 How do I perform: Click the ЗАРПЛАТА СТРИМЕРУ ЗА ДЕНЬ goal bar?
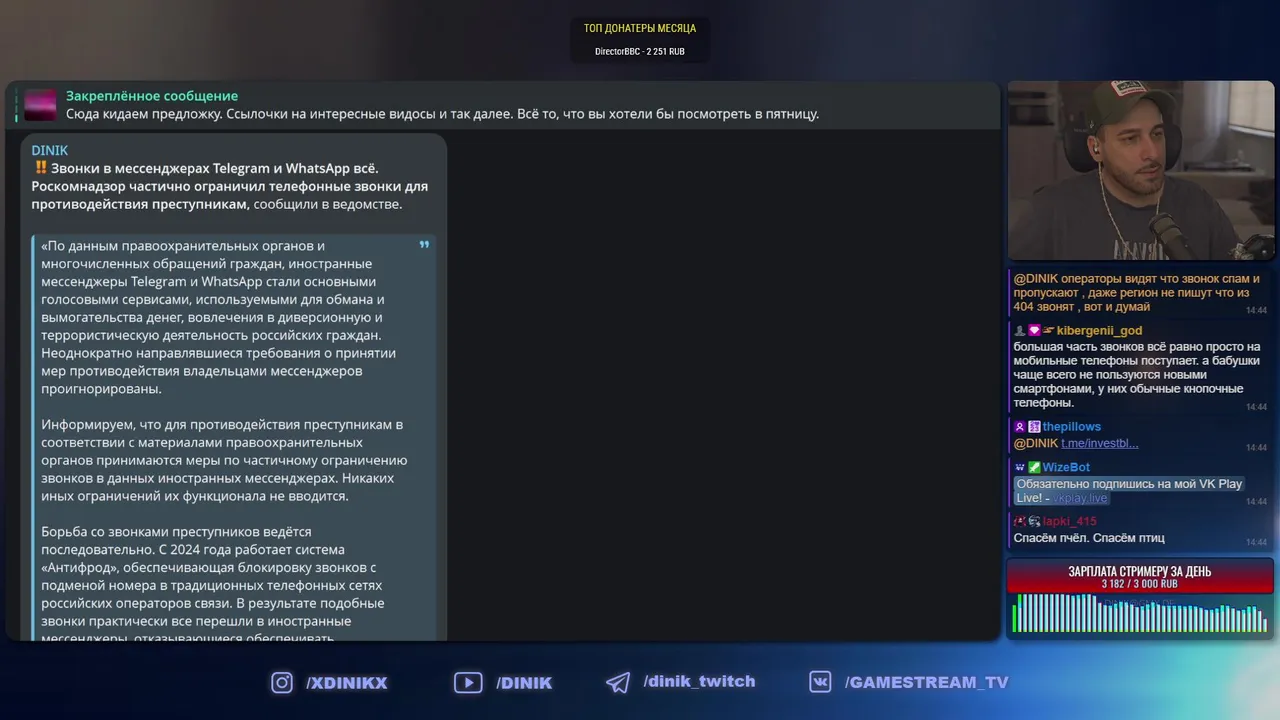click(x=1140, y=577)
